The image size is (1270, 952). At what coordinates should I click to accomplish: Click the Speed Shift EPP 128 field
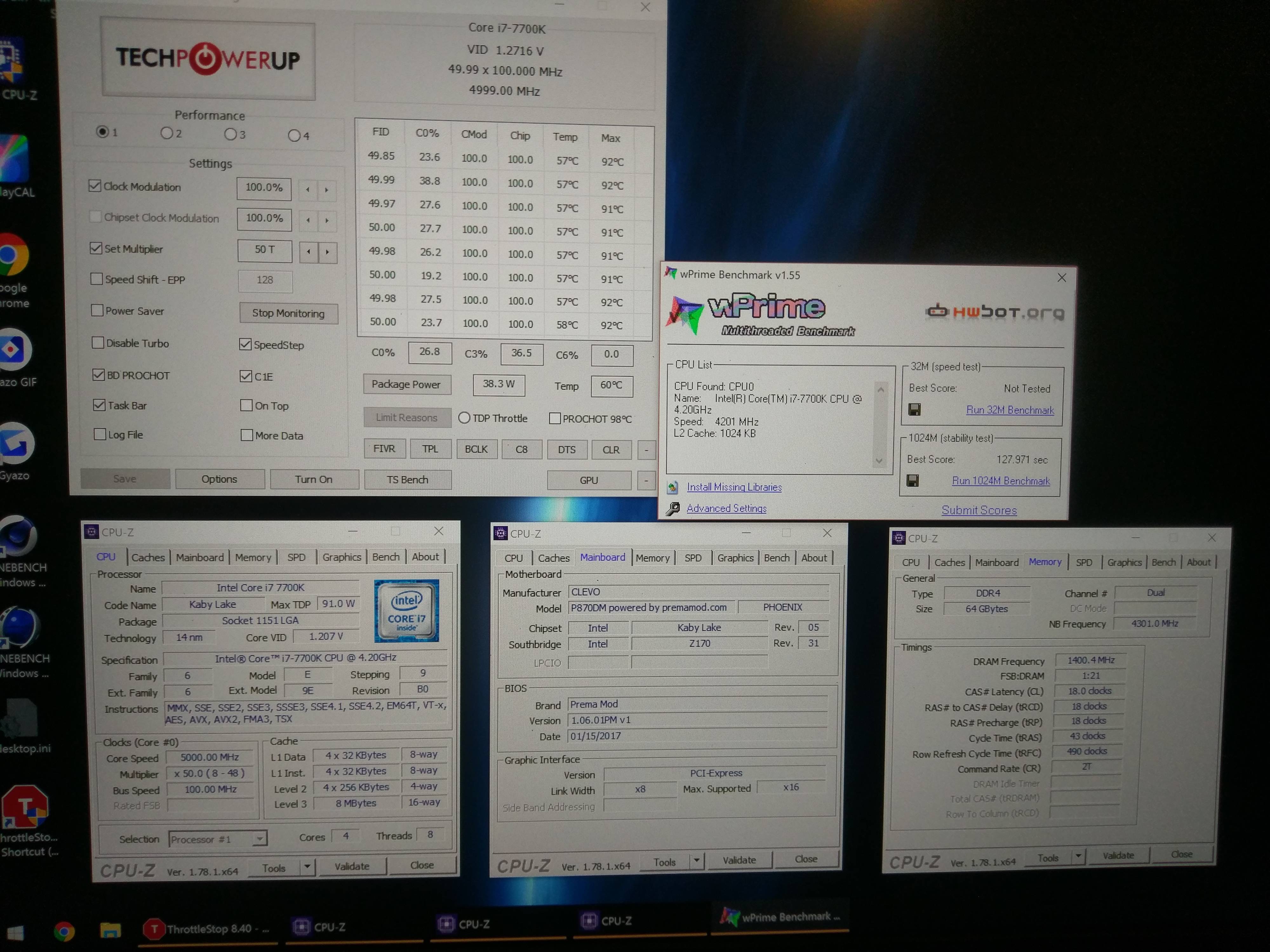click(x=265, y=281)
